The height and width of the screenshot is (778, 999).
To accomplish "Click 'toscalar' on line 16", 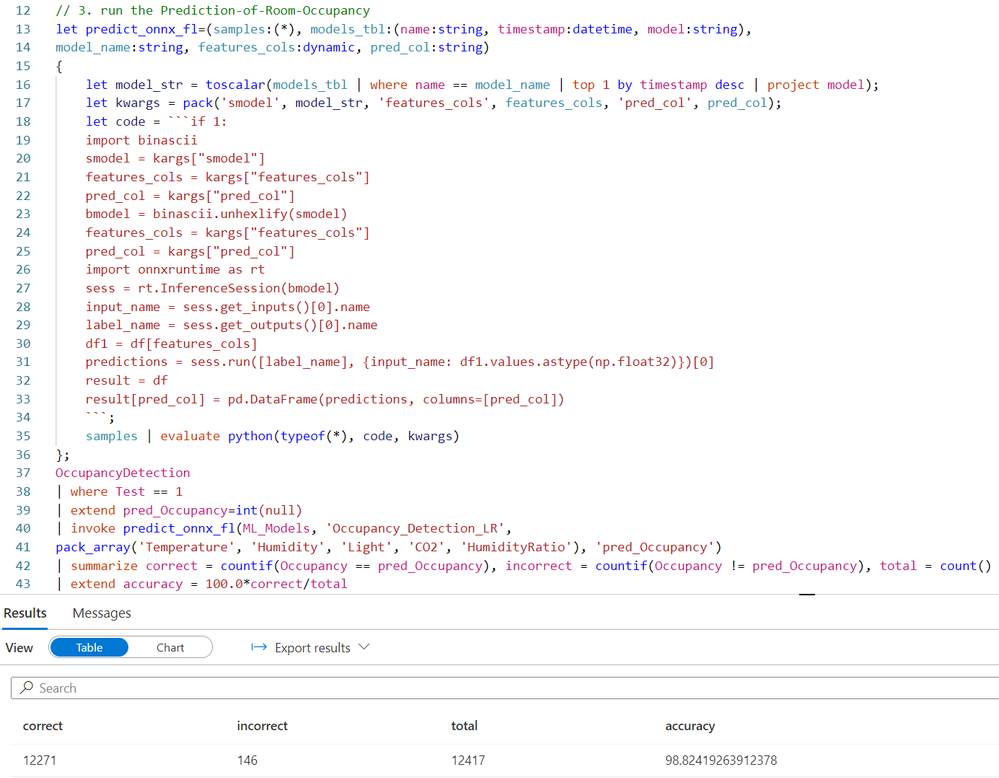I will click(x=235, y=85).
